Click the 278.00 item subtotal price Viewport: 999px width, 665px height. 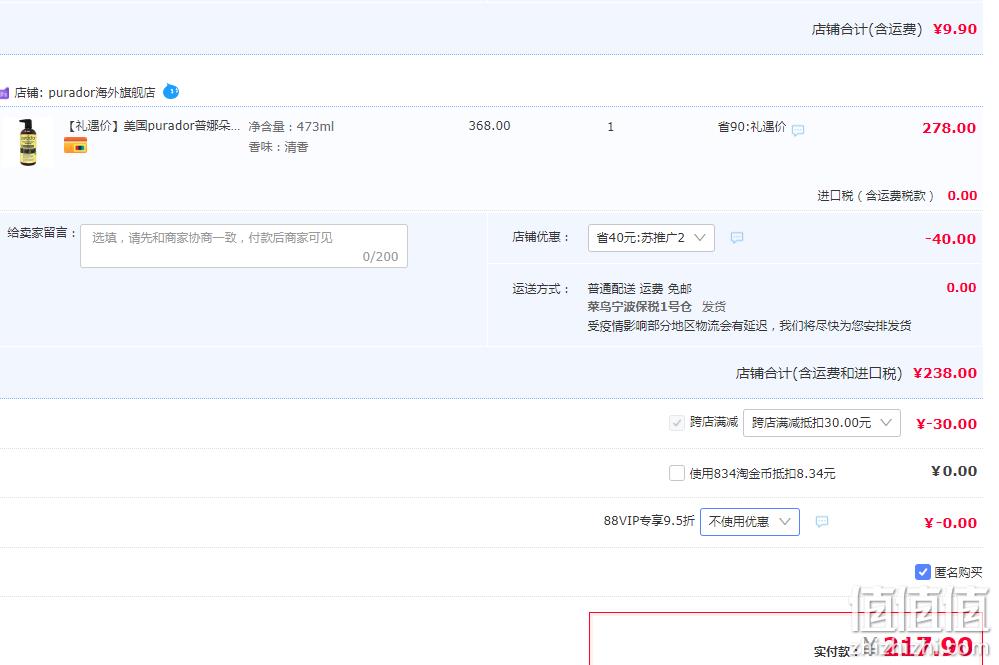coord(949,128)
